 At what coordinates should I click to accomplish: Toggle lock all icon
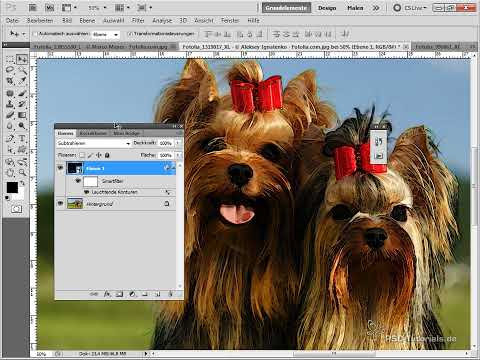click(x=107, y=155)
